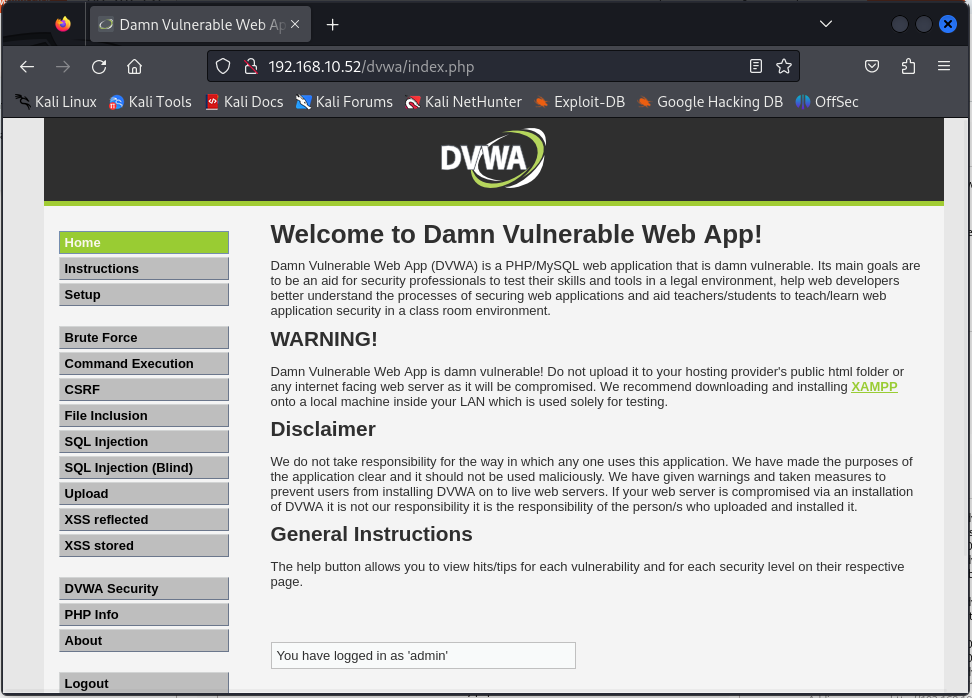Viewport: 972px width, 698px height.
Task: Click the Welcome to Damn Vulnerable Web App heading
Action: coord(516,234)
